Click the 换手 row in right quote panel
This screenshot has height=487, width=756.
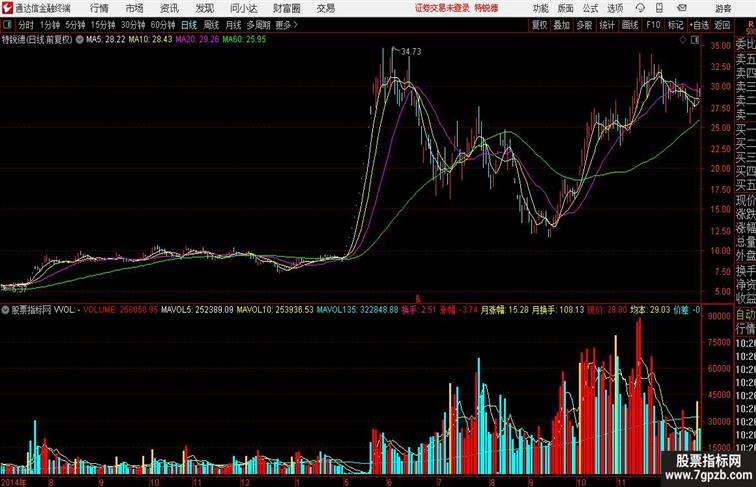[x=745, y=270]
